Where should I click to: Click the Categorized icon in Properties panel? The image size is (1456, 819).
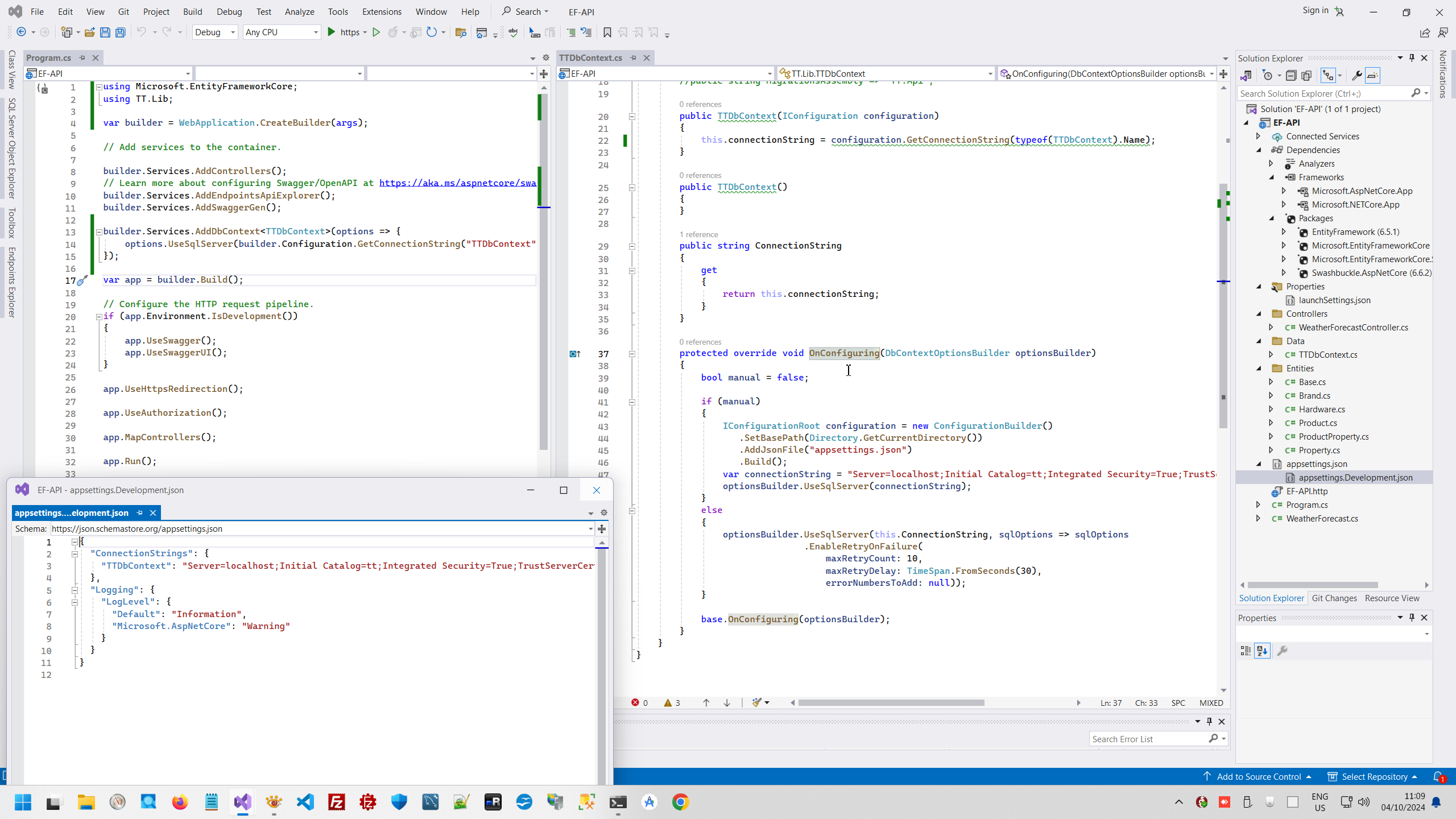tap(1246, 651)
